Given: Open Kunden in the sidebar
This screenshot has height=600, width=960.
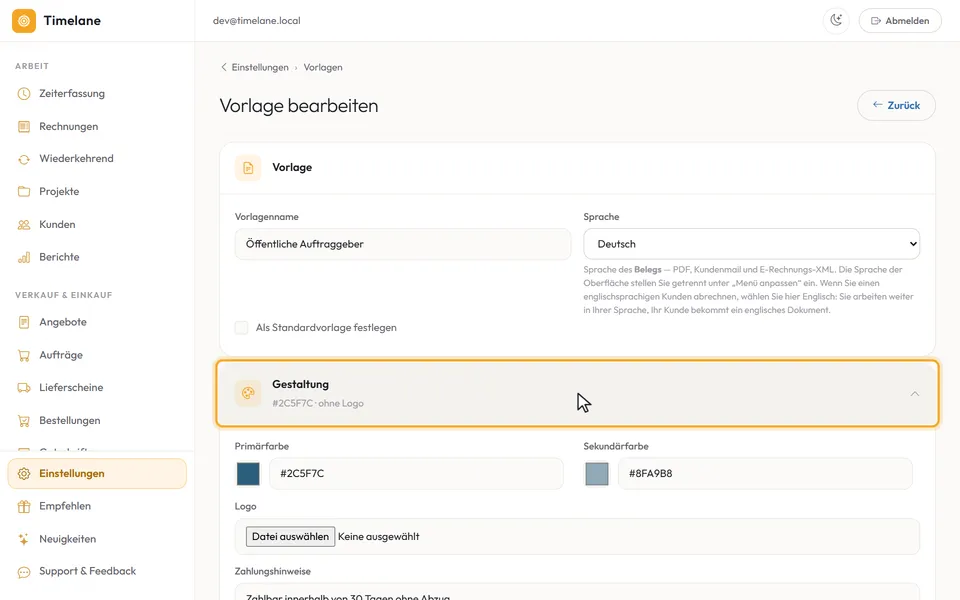Looking at the screenshot, I should [x=97, y=225].
